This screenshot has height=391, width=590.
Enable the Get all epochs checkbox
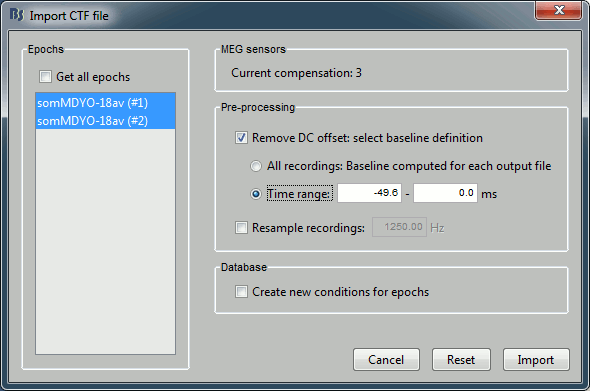pyautogui.click(x=46, y=77)
